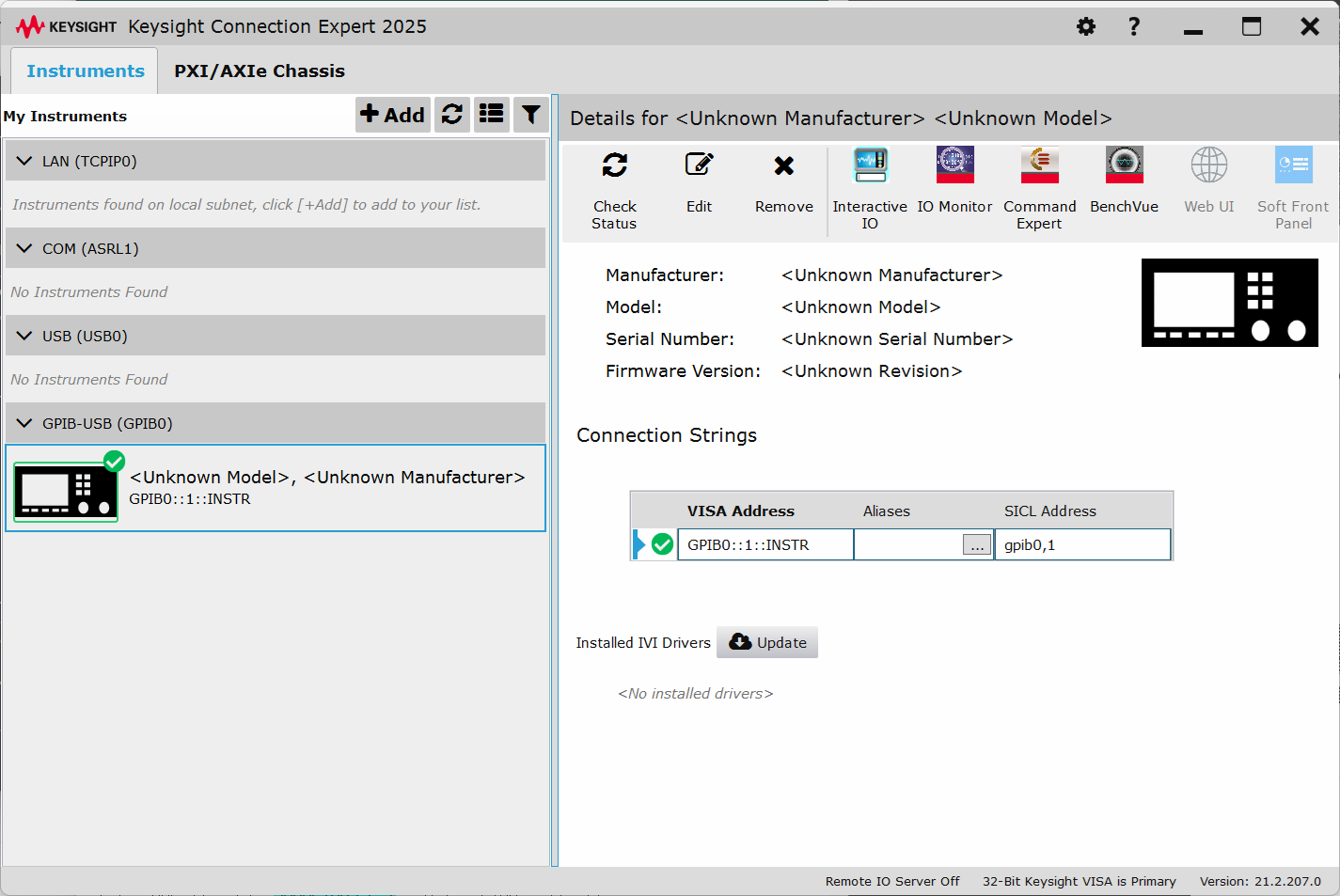Switch to the PXI/AXIe Chassis tab

[x=260, y=71]
